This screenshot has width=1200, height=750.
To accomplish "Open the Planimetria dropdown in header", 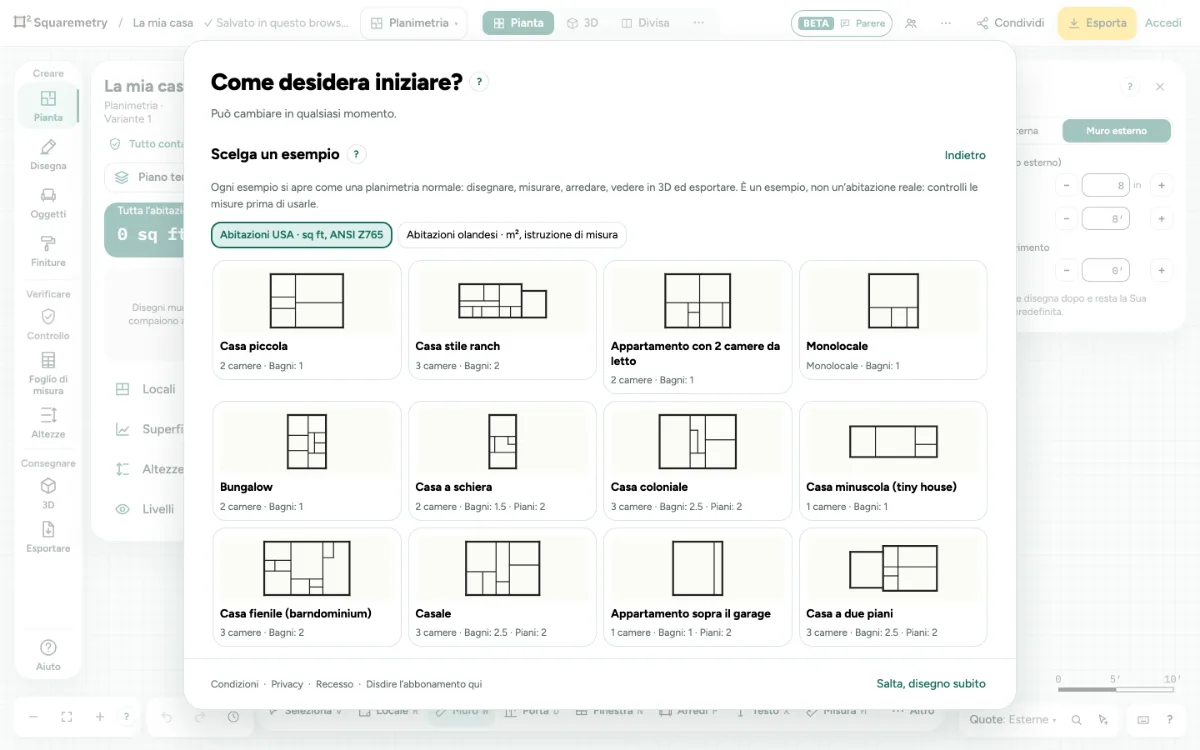I will (x=414, y=23).
